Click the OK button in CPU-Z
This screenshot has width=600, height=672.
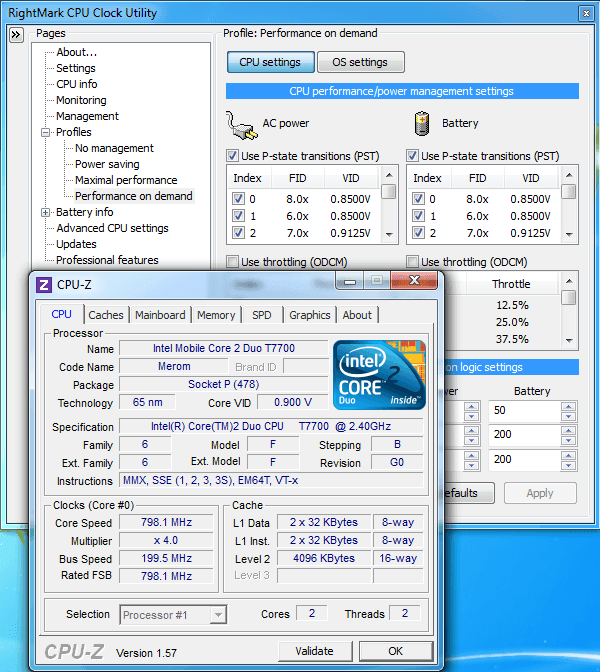click(396, 651)
